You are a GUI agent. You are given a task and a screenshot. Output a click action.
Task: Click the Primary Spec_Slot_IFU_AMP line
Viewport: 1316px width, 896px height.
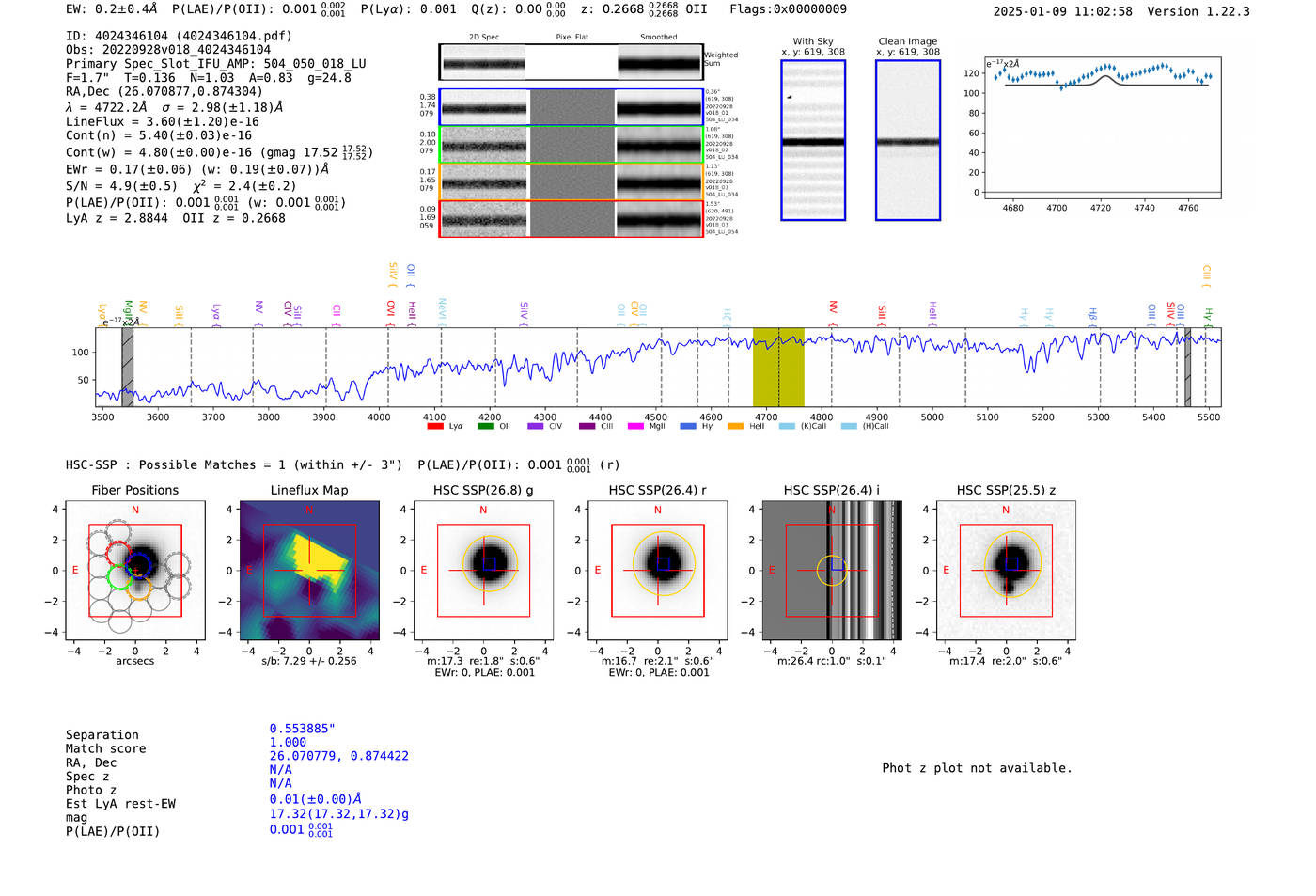click(x=216, y=64)
